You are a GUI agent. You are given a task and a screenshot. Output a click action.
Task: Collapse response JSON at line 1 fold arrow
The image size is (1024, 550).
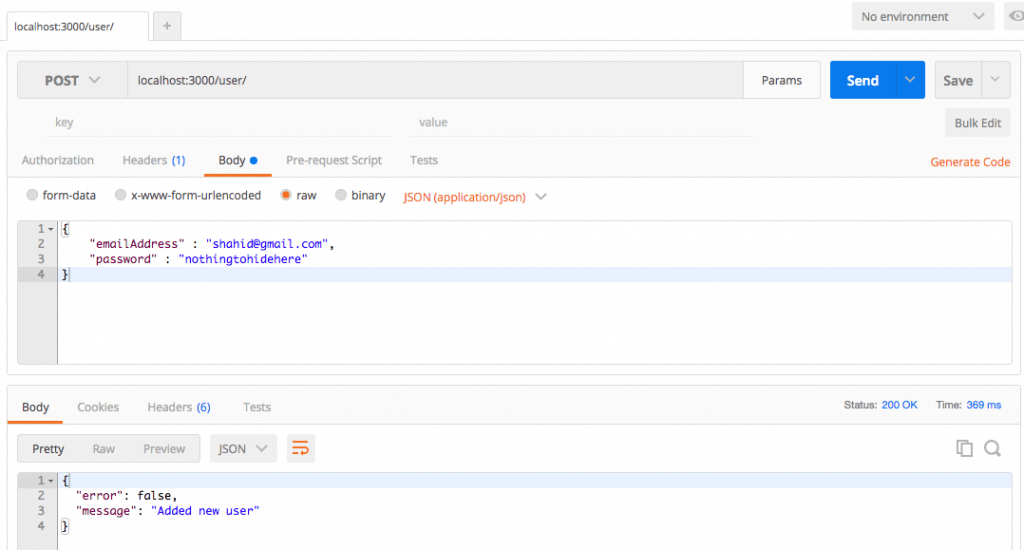point(51,481)
